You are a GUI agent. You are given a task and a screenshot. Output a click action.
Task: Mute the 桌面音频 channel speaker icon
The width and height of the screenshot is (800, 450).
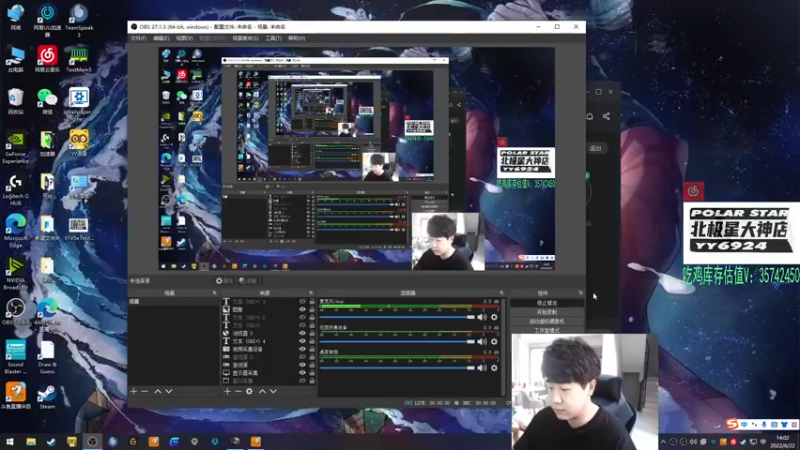(482, 368)
